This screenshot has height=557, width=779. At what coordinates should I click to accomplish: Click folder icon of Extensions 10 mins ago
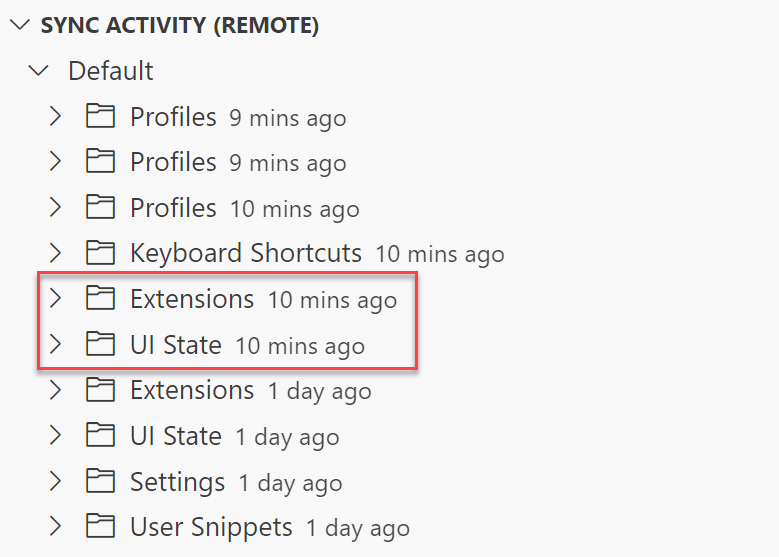point(100,298)
